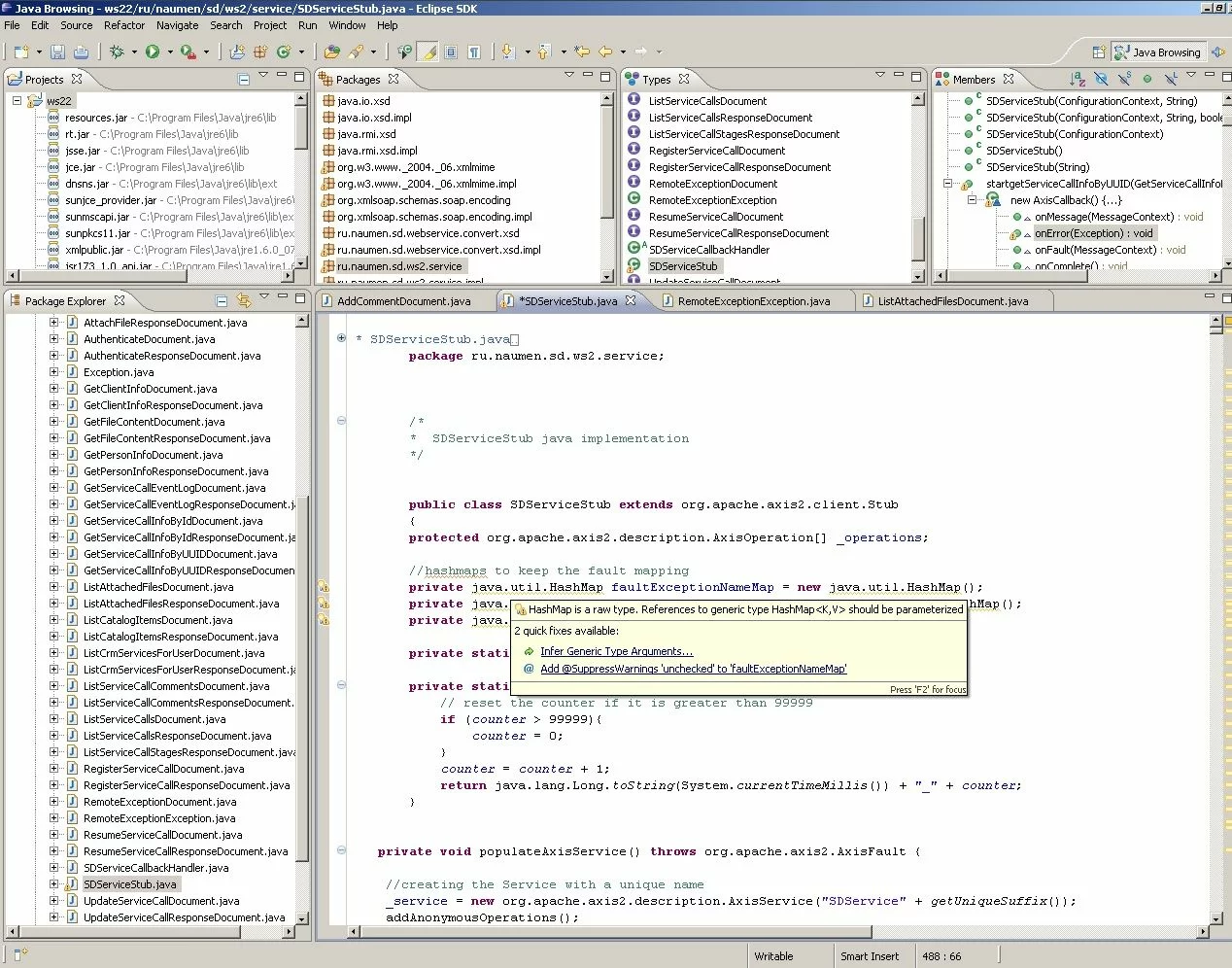Click the Add @SuppressWarnings quick fix link
Screen dimensions: 1232x968
[x=693, y=669]
